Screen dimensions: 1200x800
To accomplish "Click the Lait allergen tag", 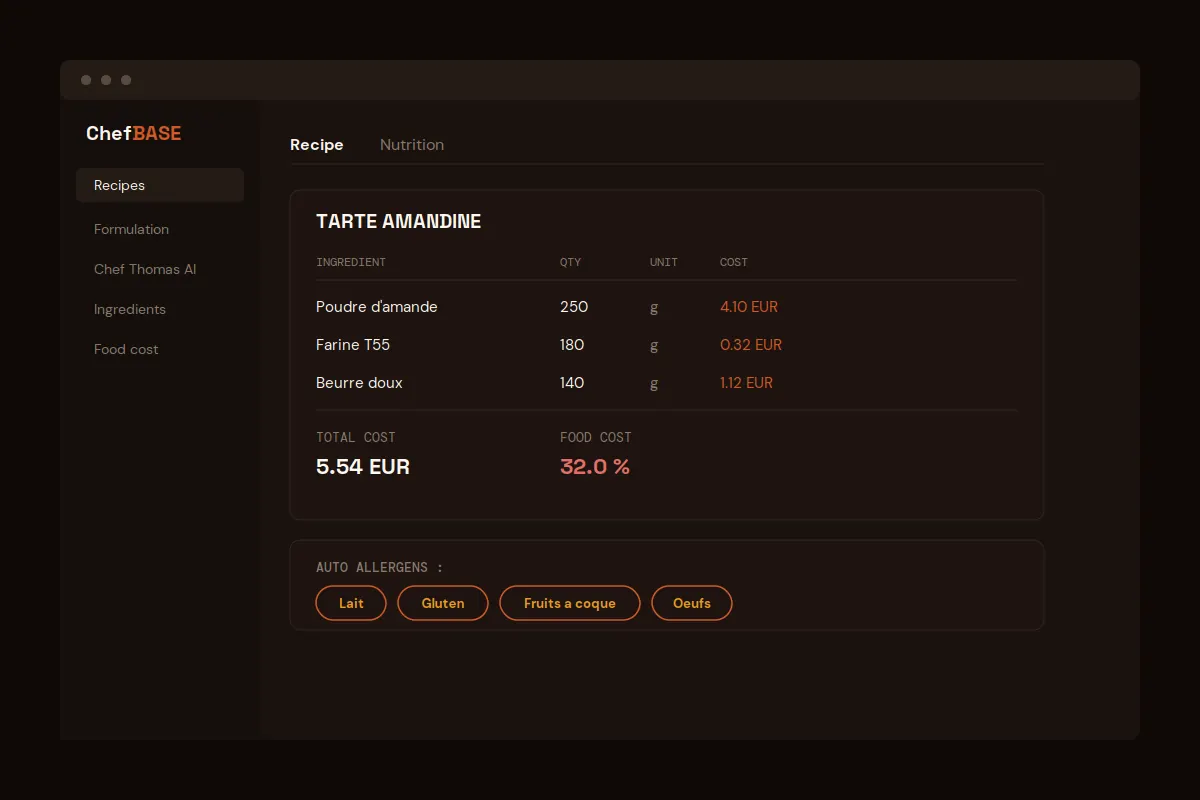I will [x=351, y=603].
